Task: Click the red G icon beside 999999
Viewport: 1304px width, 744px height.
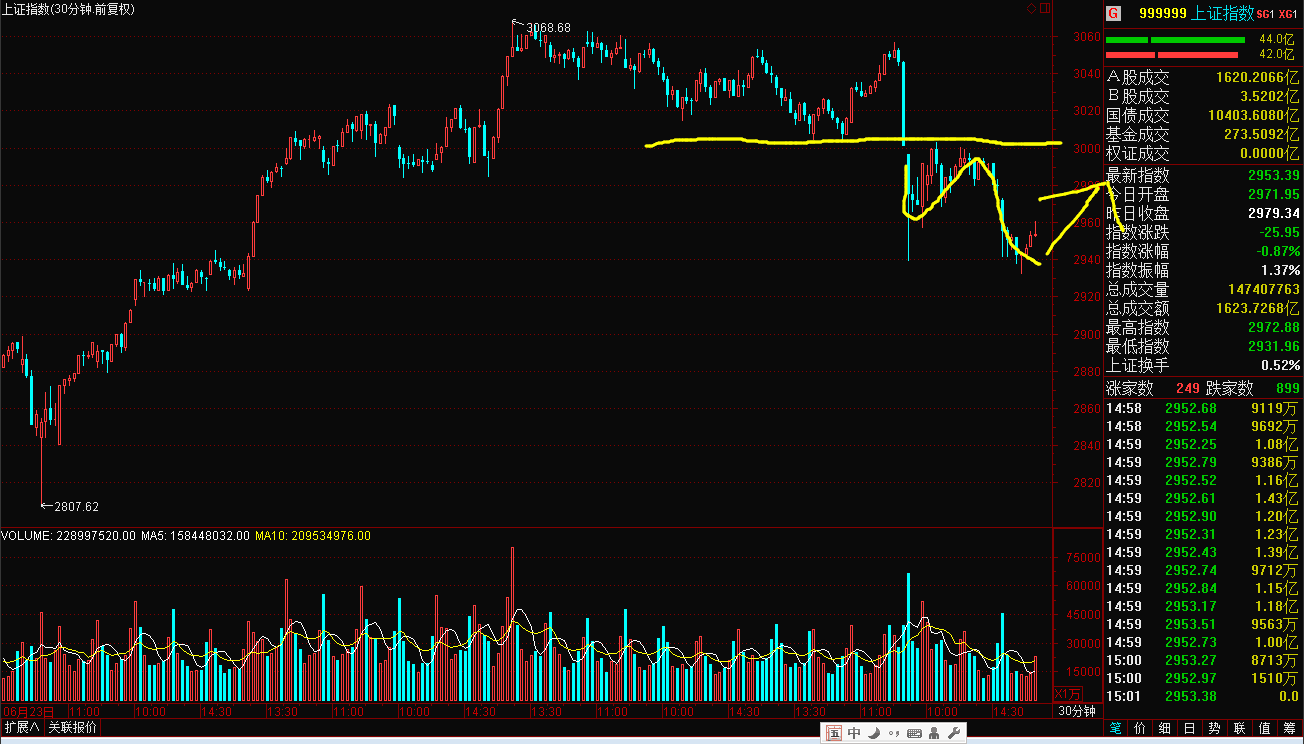Action: 1113,13
